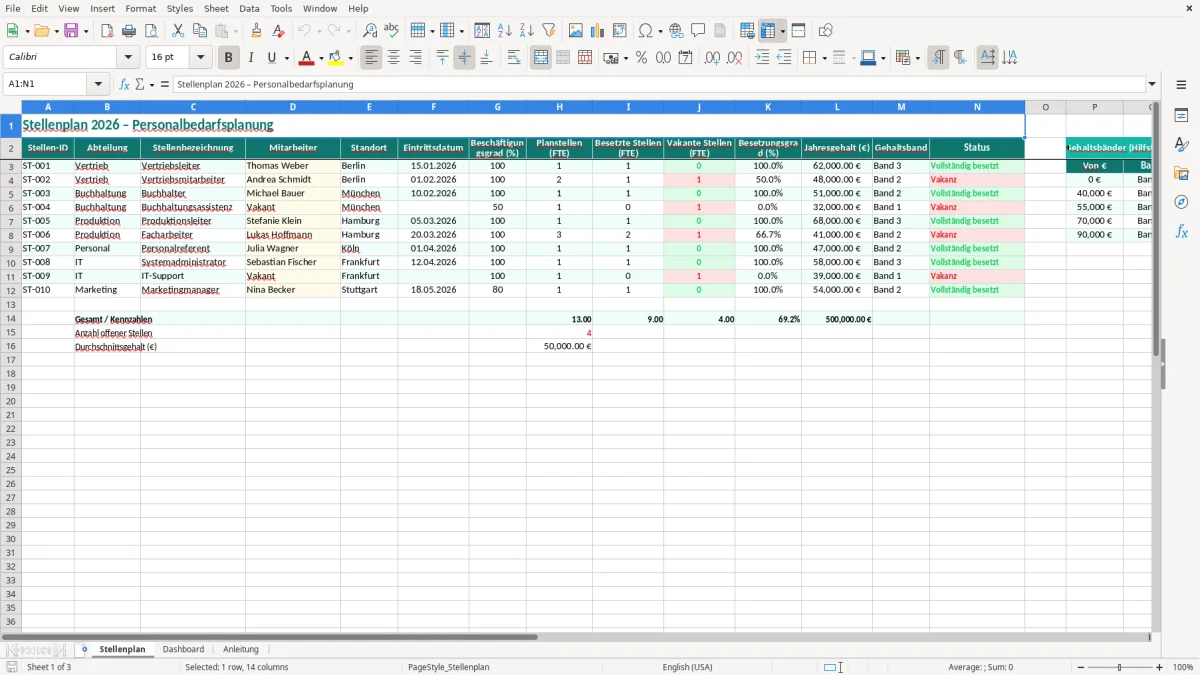Insert a hyperlink
Image resolution: width=1200 pixels, height=675 pixels.
[x=676, y=31]
